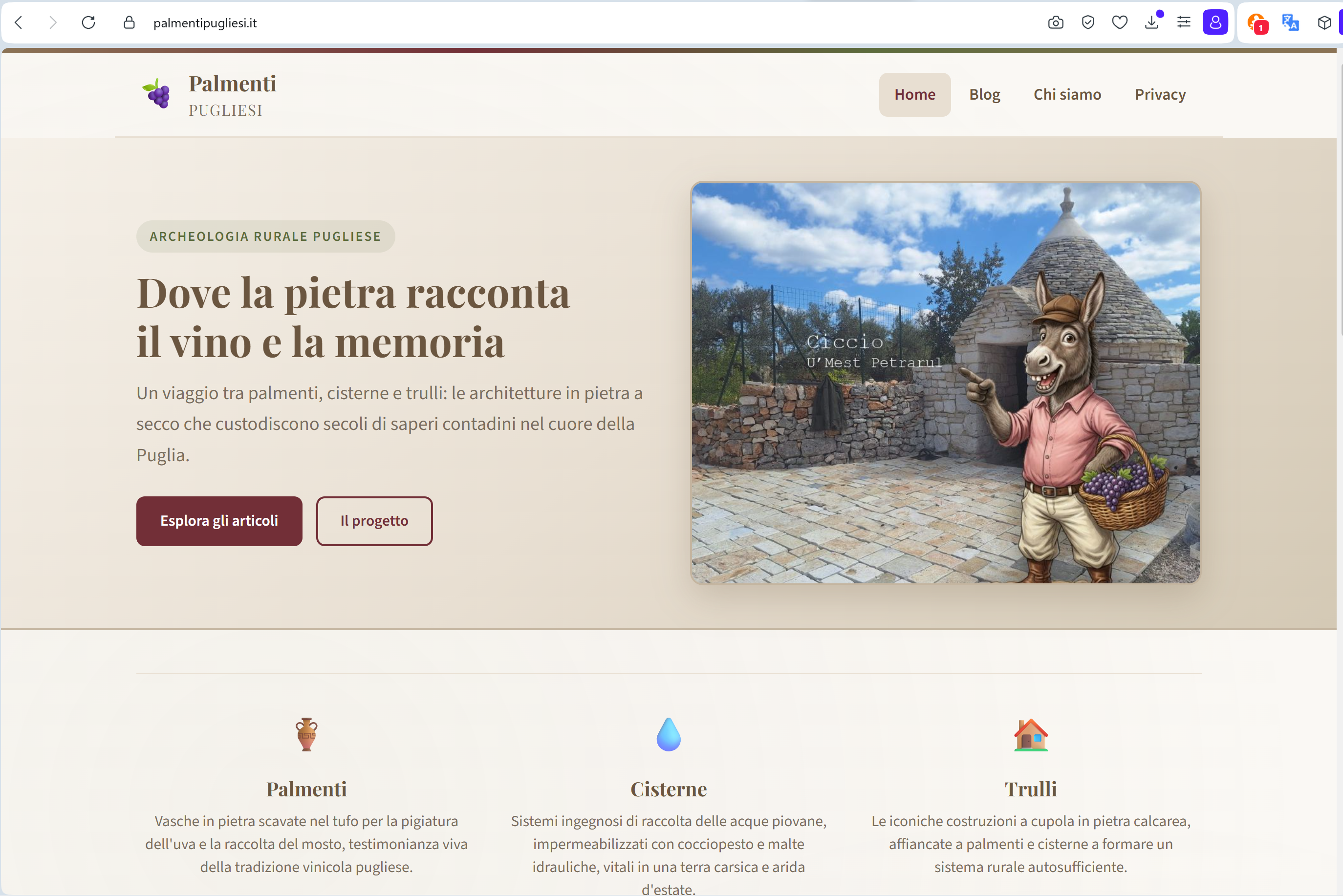Open the shield privacy protection icon
The width and height of the screenshot is (1343, 896).
(1088, 23)
